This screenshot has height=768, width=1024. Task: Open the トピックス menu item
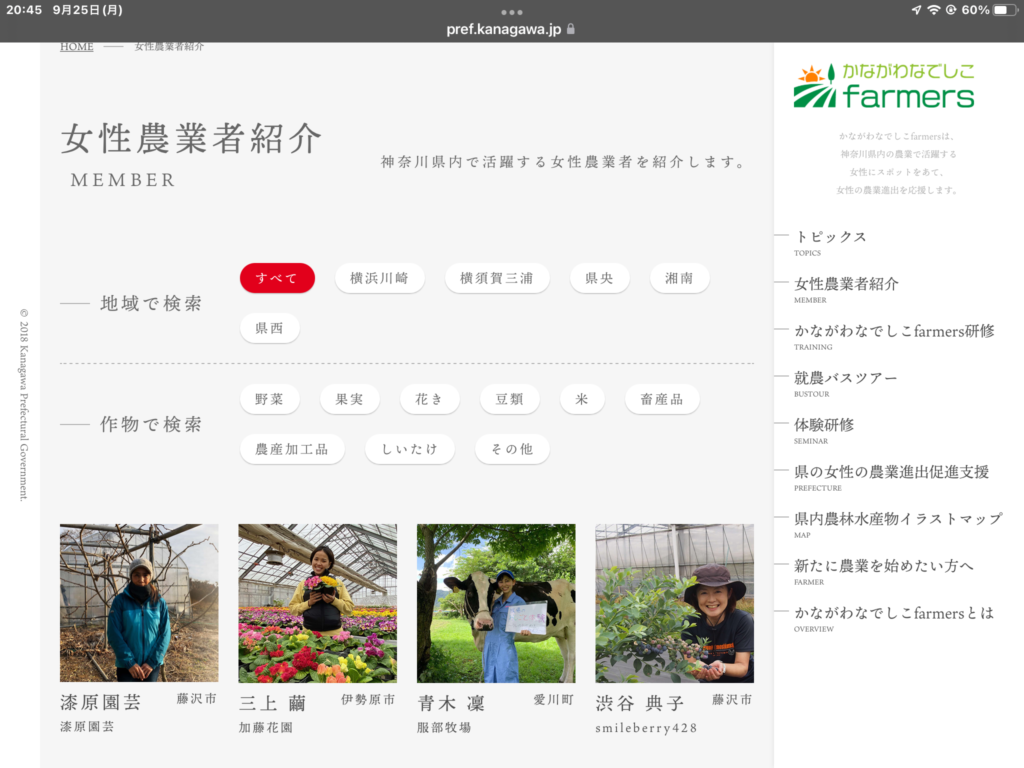830,237
